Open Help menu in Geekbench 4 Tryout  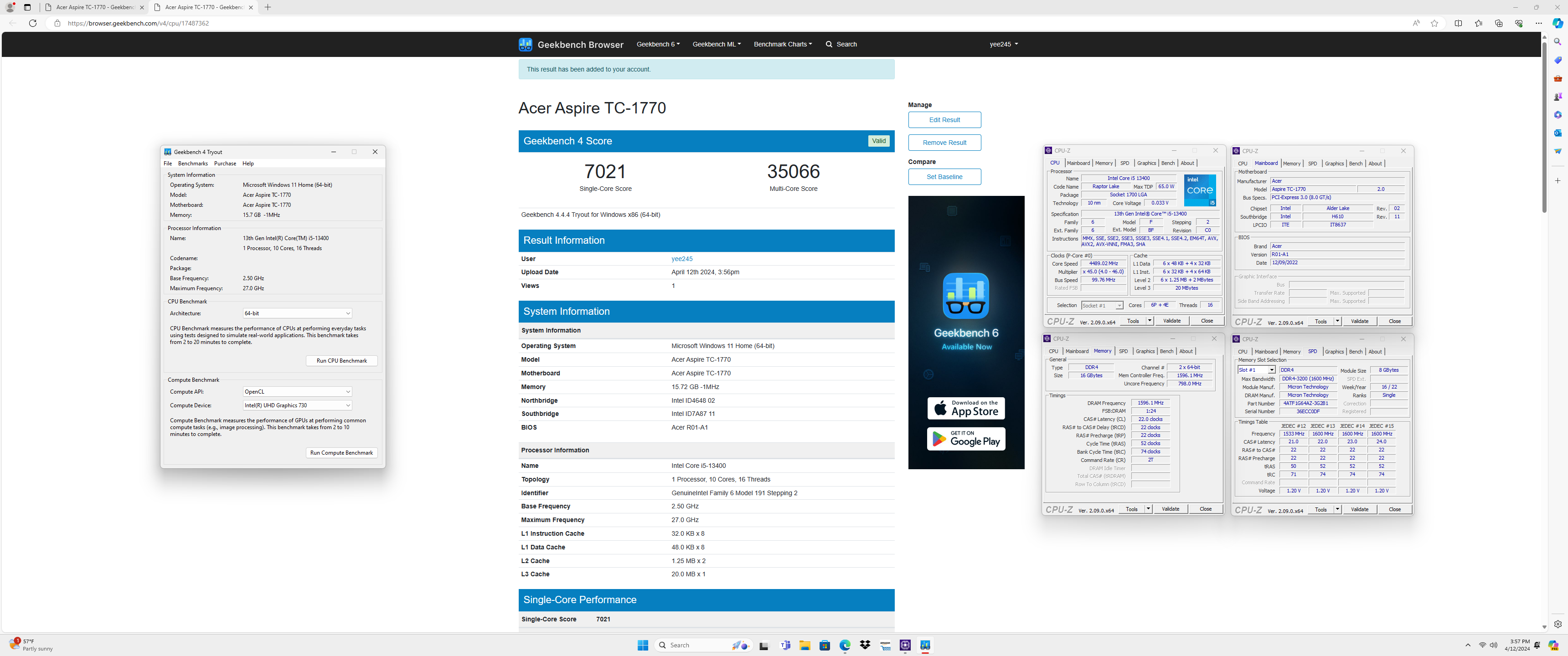[248, 164]
